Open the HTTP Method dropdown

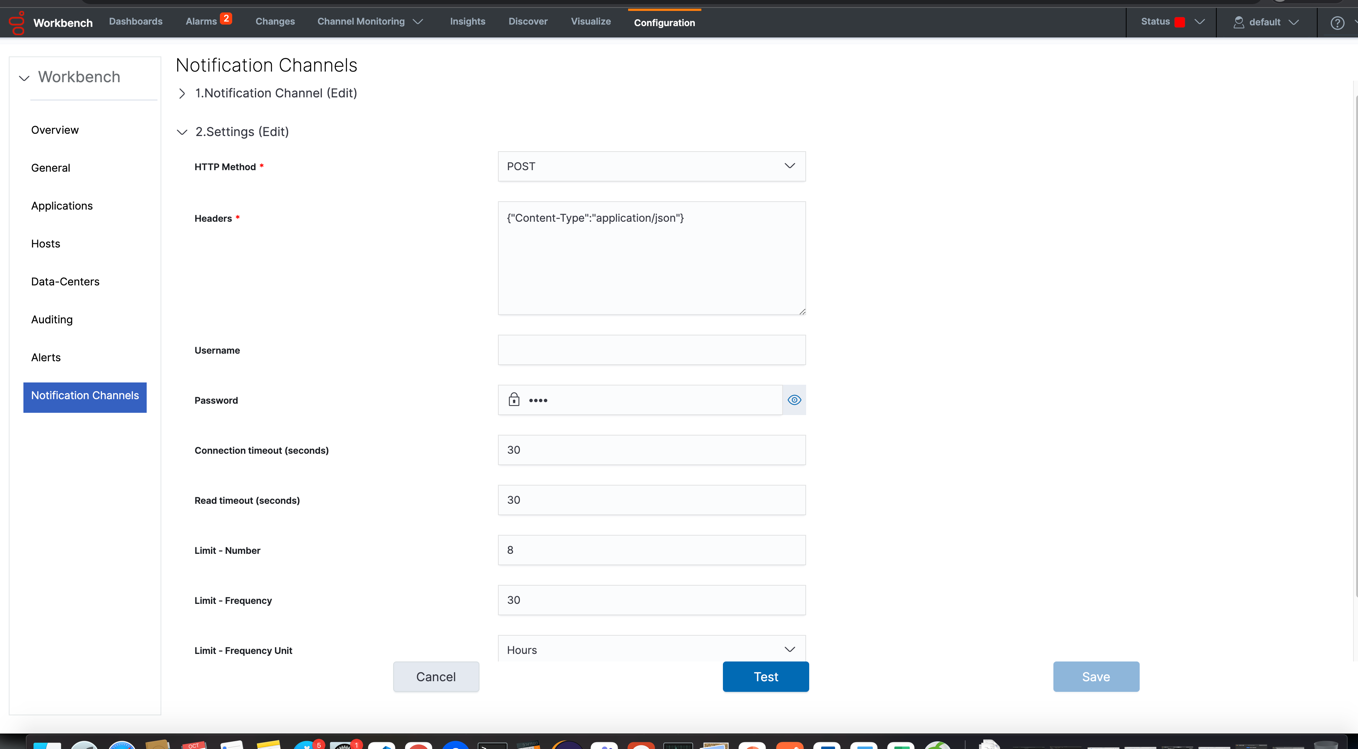pos(651,166)
